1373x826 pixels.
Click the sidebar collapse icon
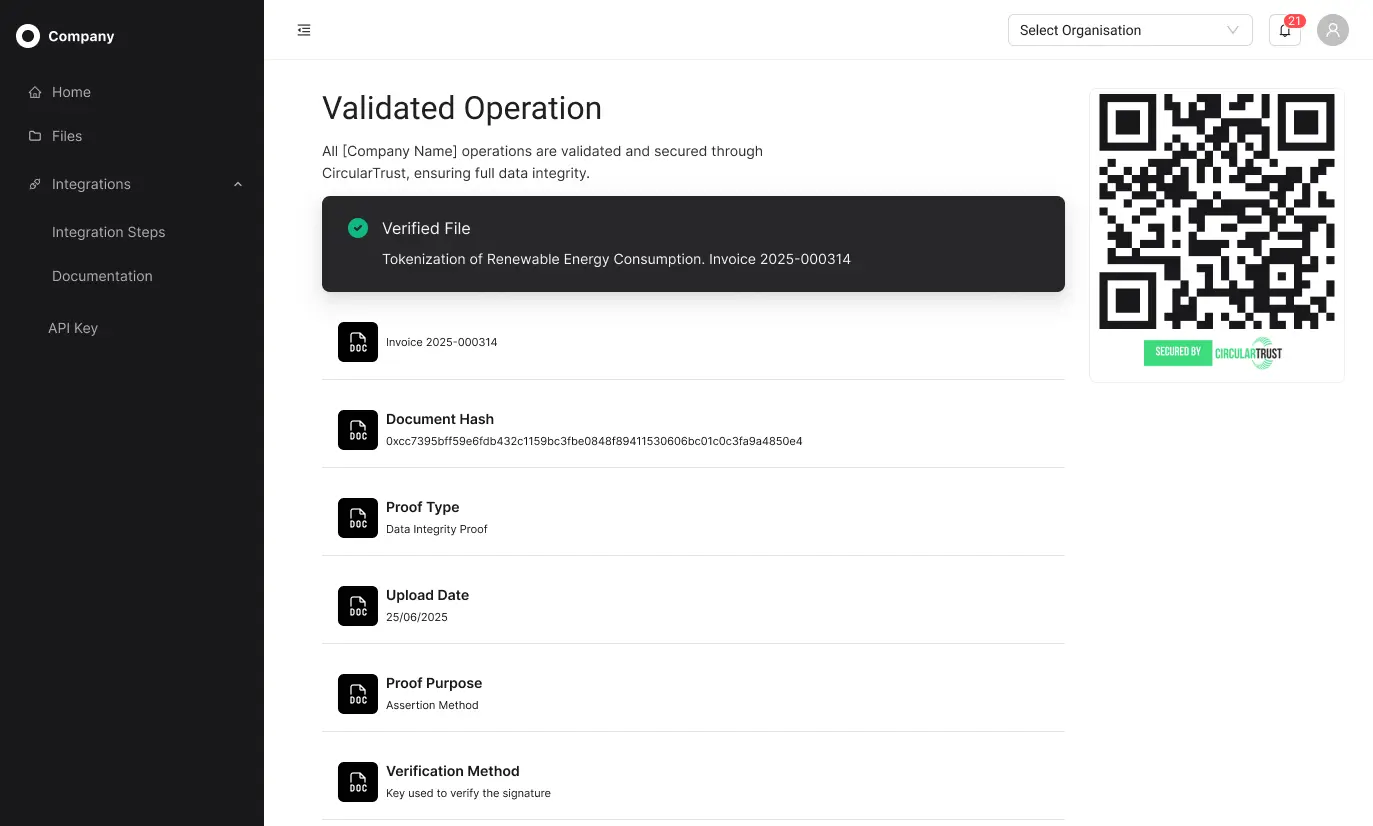pos(304,30)
